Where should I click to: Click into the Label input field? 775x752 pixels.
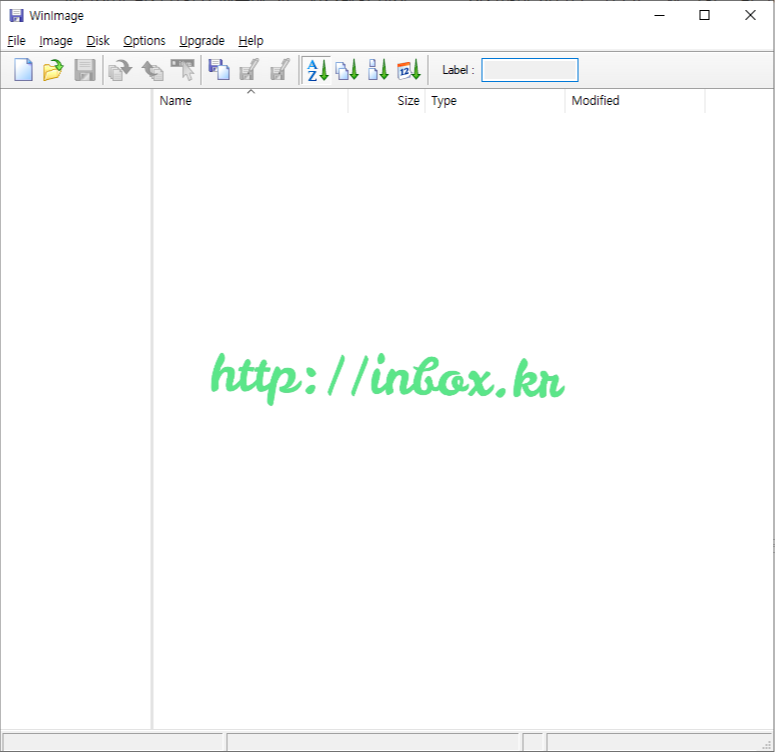point(529,70)
